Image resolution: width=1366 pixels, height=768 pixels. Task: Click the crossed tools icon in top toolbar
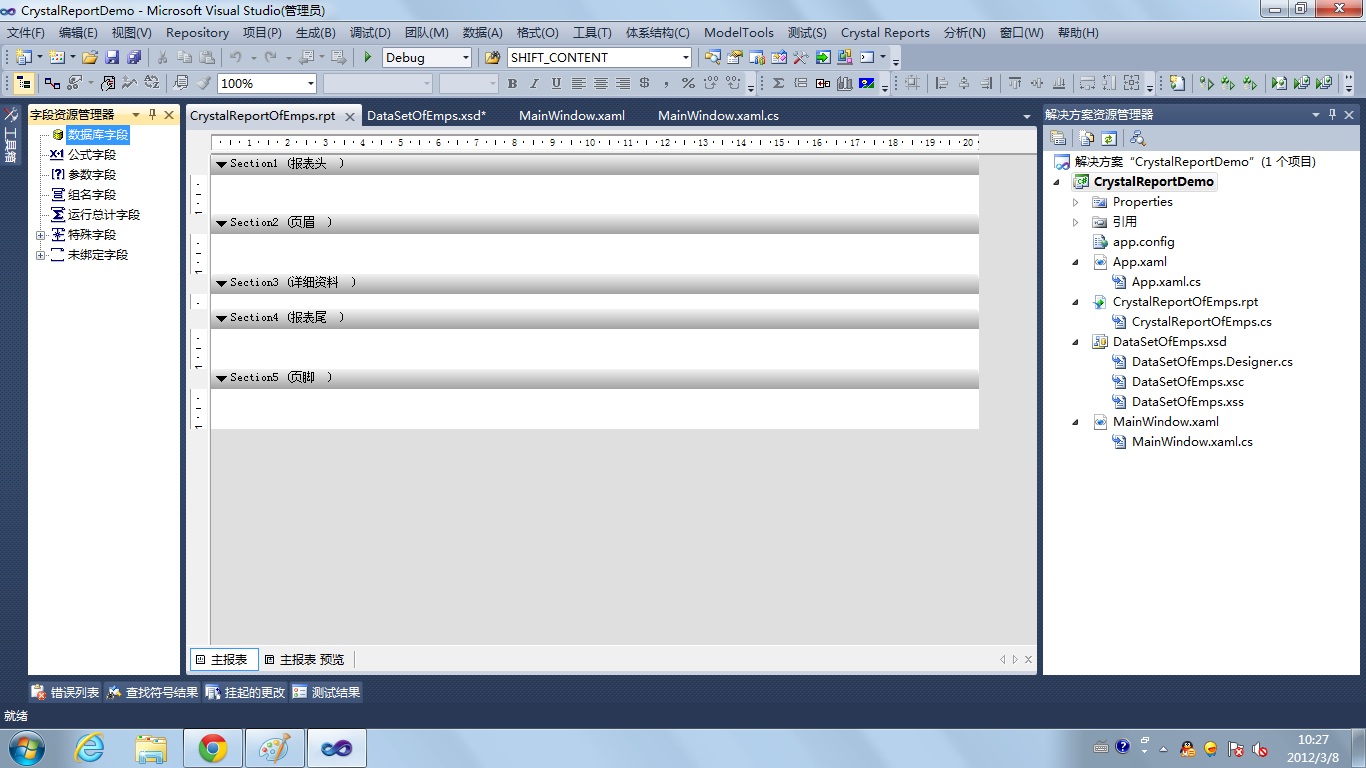point(800,57)
